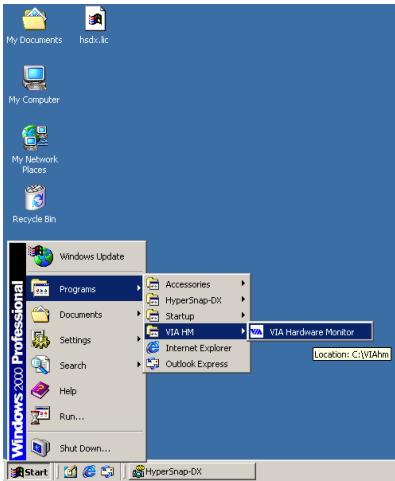
Task: Select the My Network Places icon
Action: coord(35,137)
